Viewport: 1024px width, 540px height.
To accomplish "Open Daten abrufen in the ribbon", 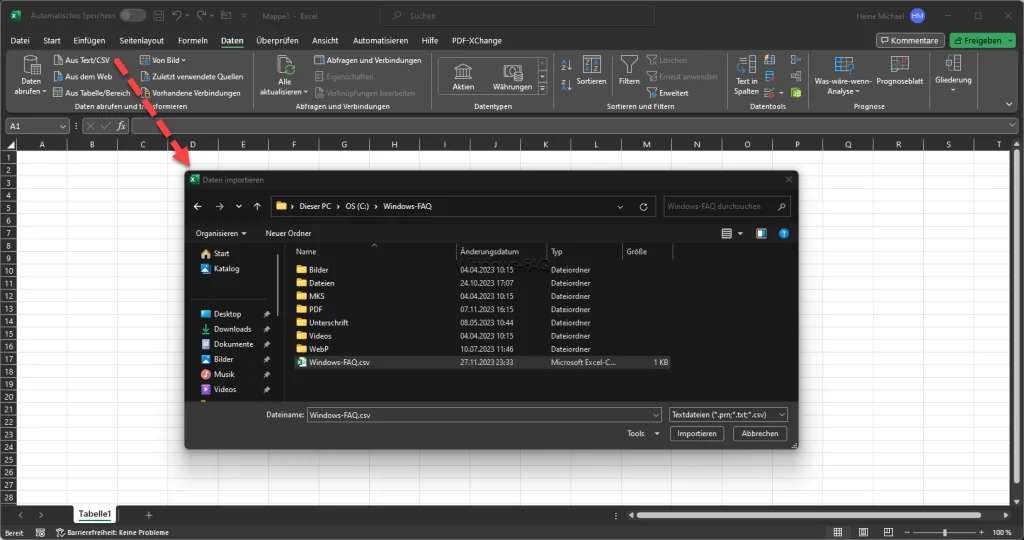I will (31, 75).
